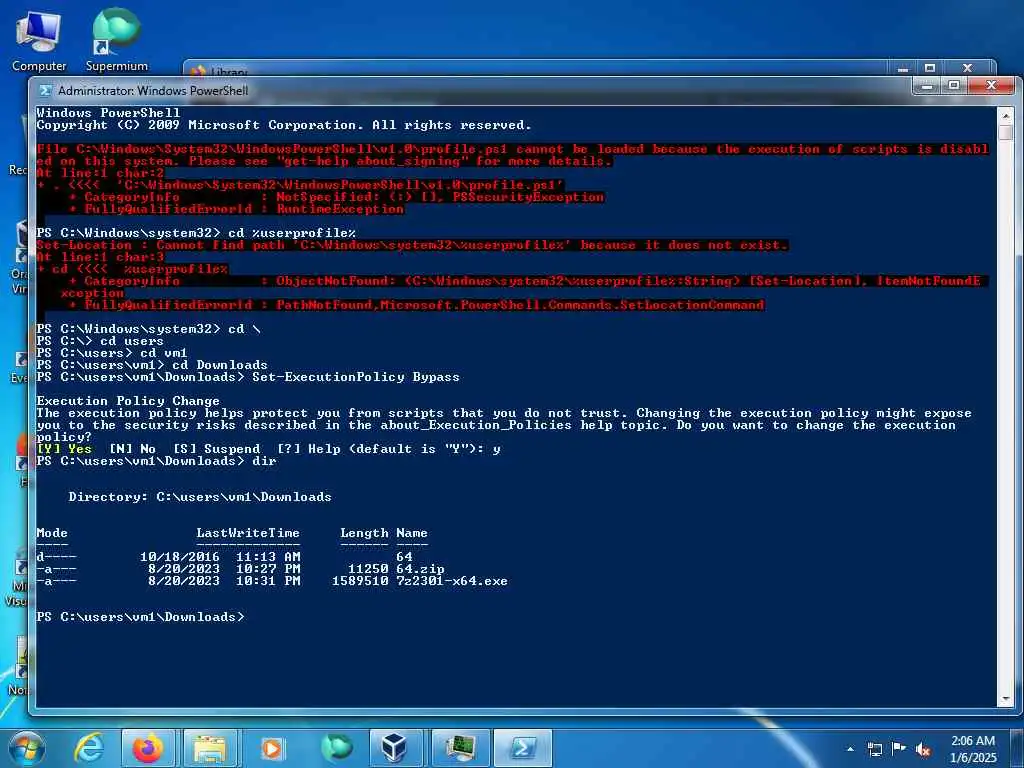Click the Length column header
The height and width of the screenshot is (768, 1024).
point(364,533)
